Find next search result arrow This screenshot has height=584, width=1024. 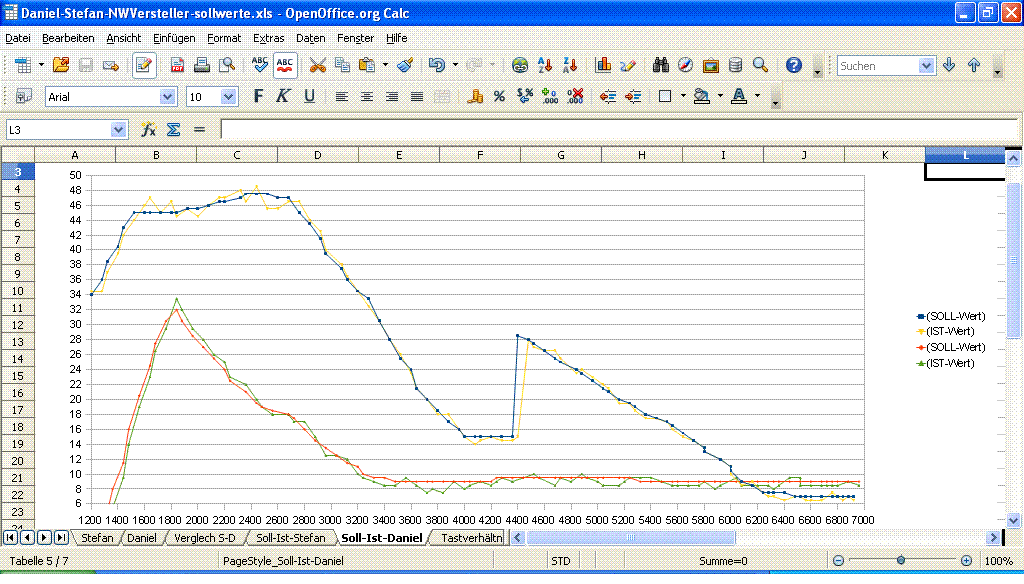pyautogui.click(x=949, y=65)
